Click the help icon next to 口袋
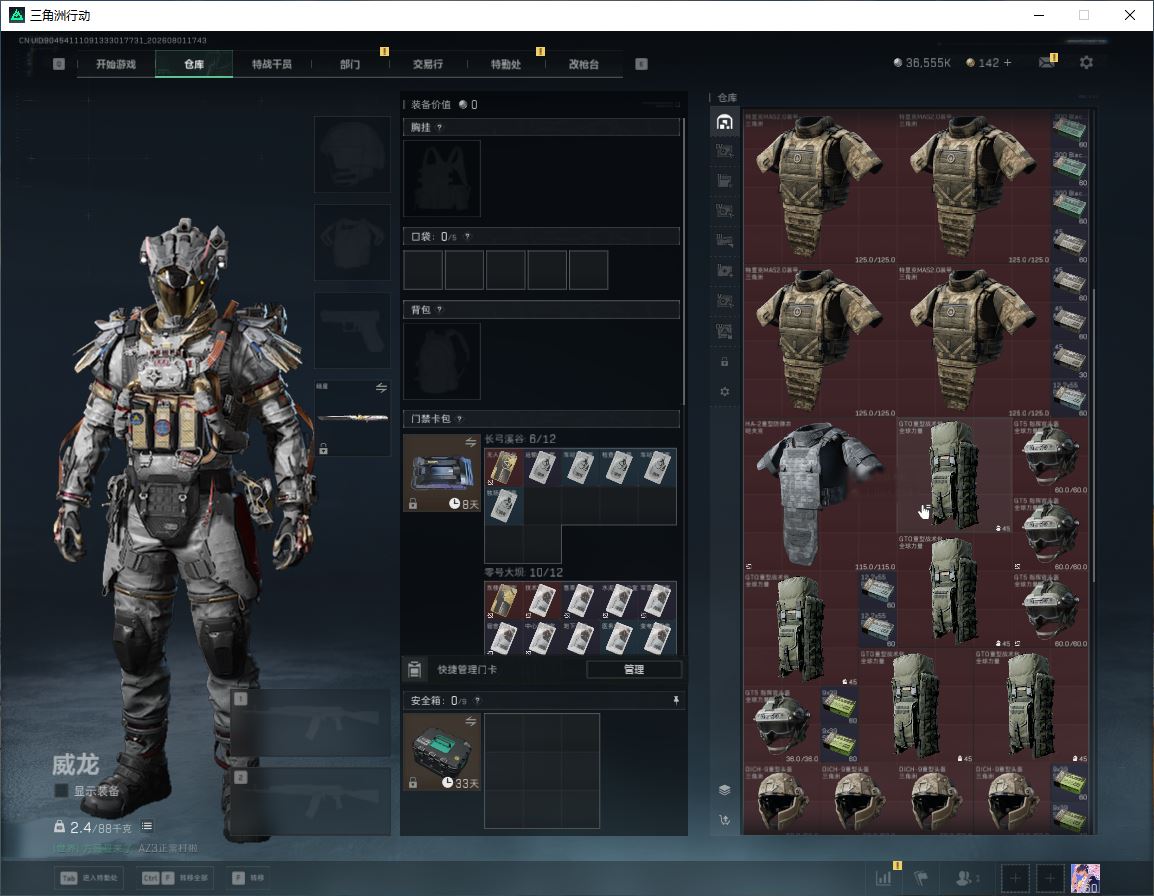The width and height of the screenshot is (1154, 896). coord(467,236)
